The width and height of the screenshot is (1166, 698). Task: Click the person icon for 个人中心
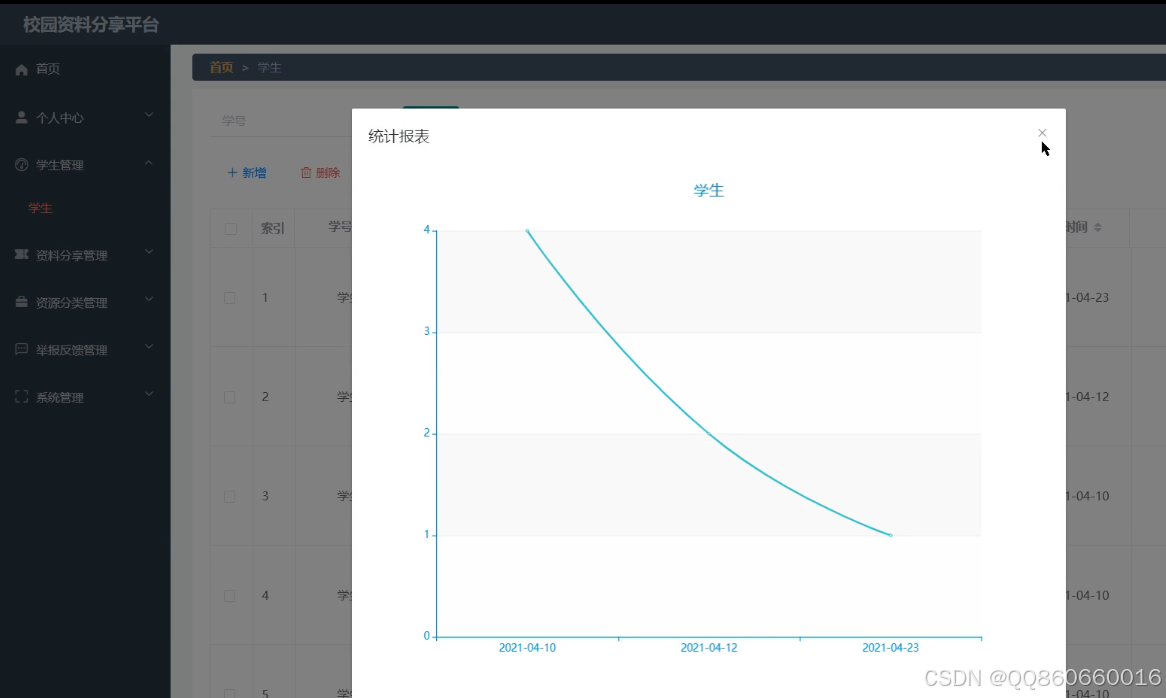pos(21,116)
